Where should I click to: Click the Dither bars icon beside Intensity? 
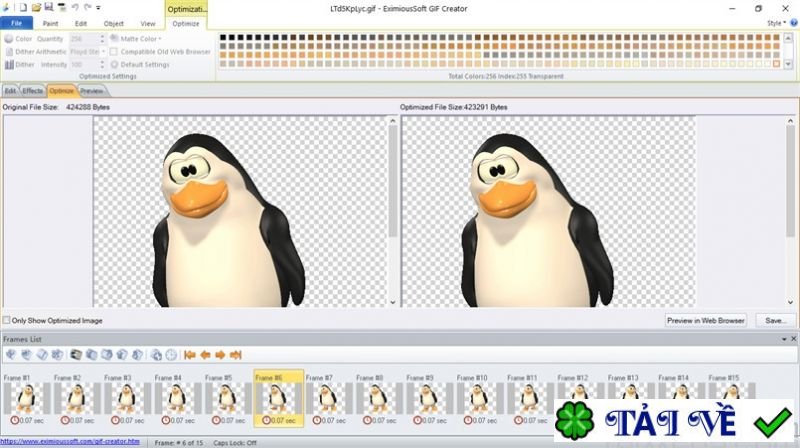[x=9, y=64]
